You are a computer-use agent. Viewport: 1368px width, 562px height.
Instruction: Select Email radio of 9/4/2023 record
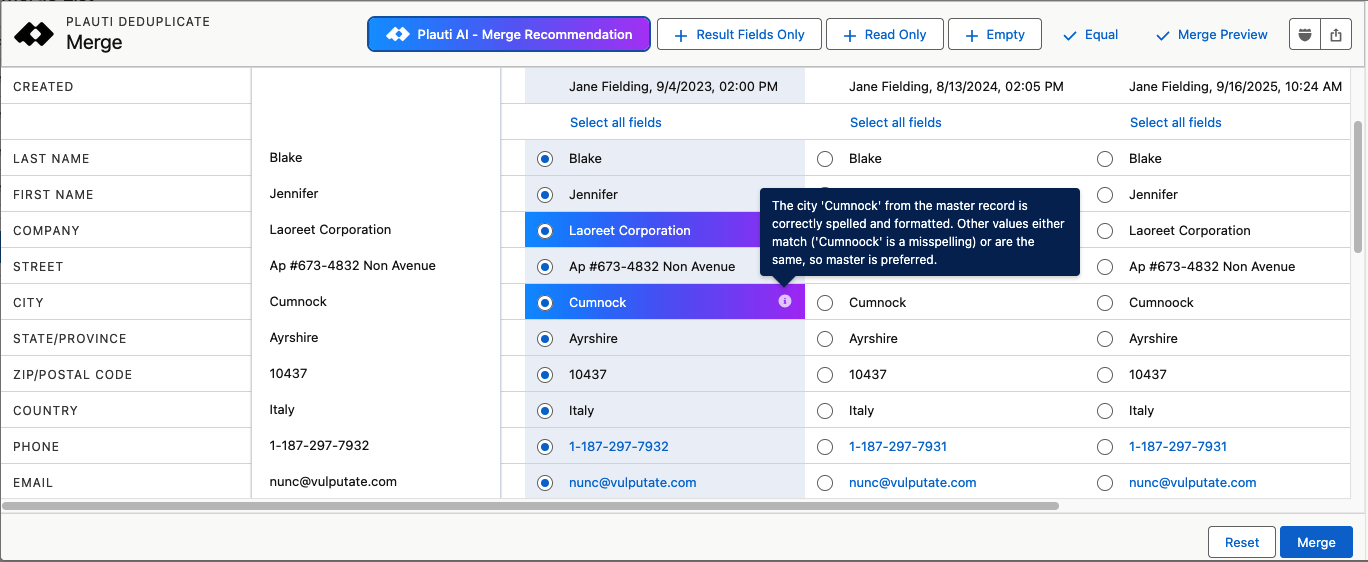[545, 482]
